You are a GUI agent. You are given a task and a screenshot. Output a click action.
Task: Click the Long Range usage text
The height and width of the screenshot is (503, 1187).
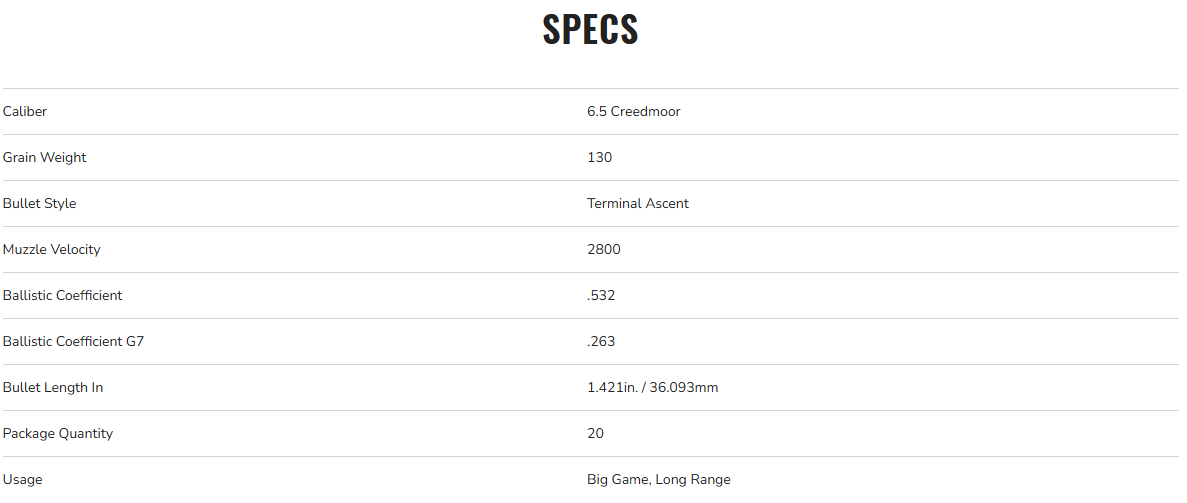coord(693,480)
